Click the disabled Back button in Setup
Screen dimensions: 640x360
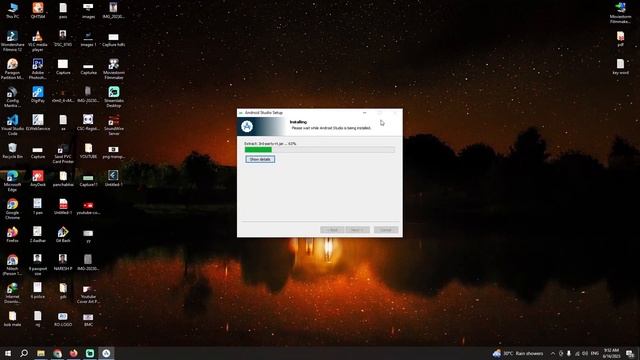332,230
